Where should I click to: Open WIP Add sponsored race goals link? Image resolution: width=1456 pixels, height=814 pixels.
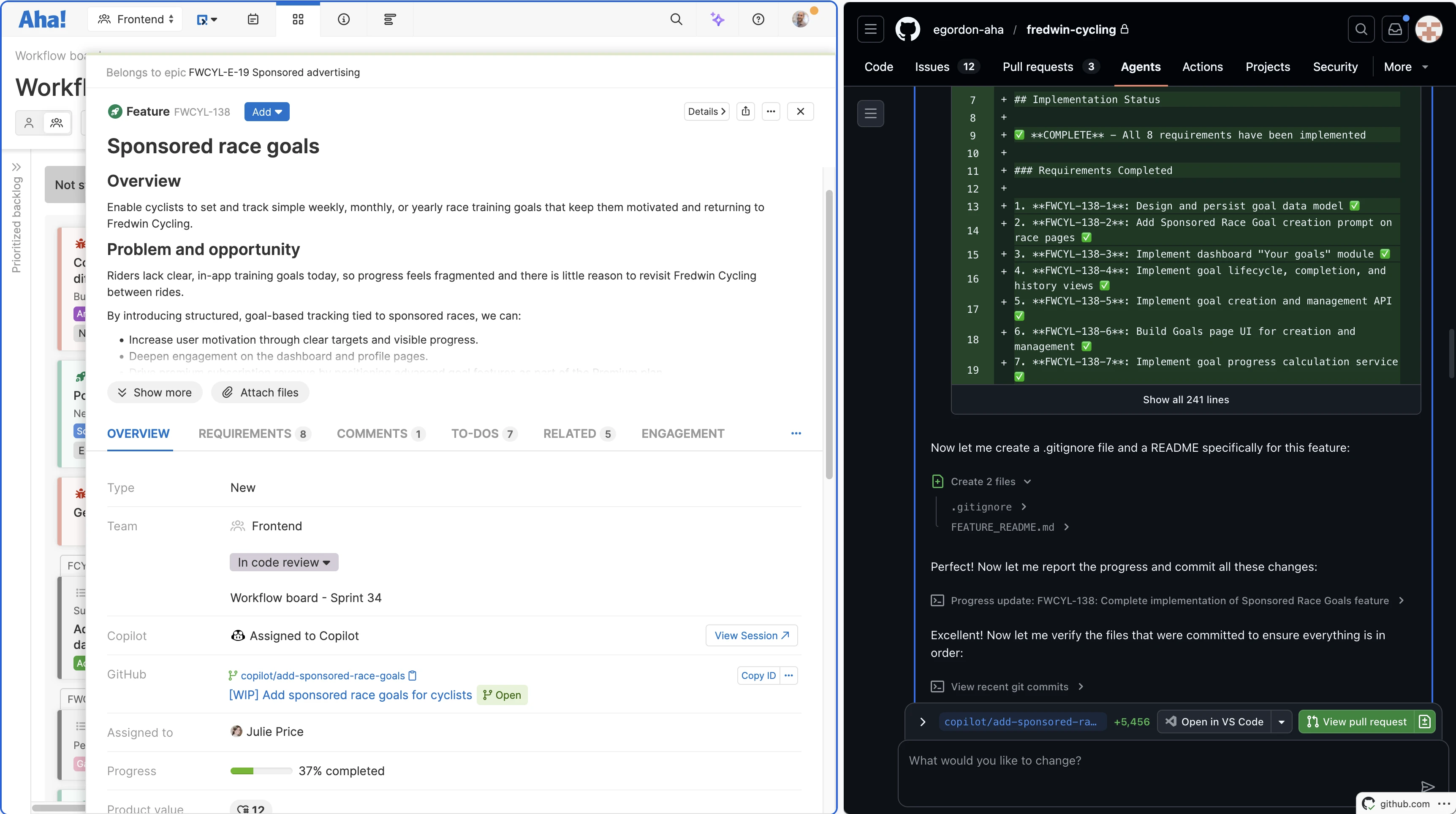(350, 695)
